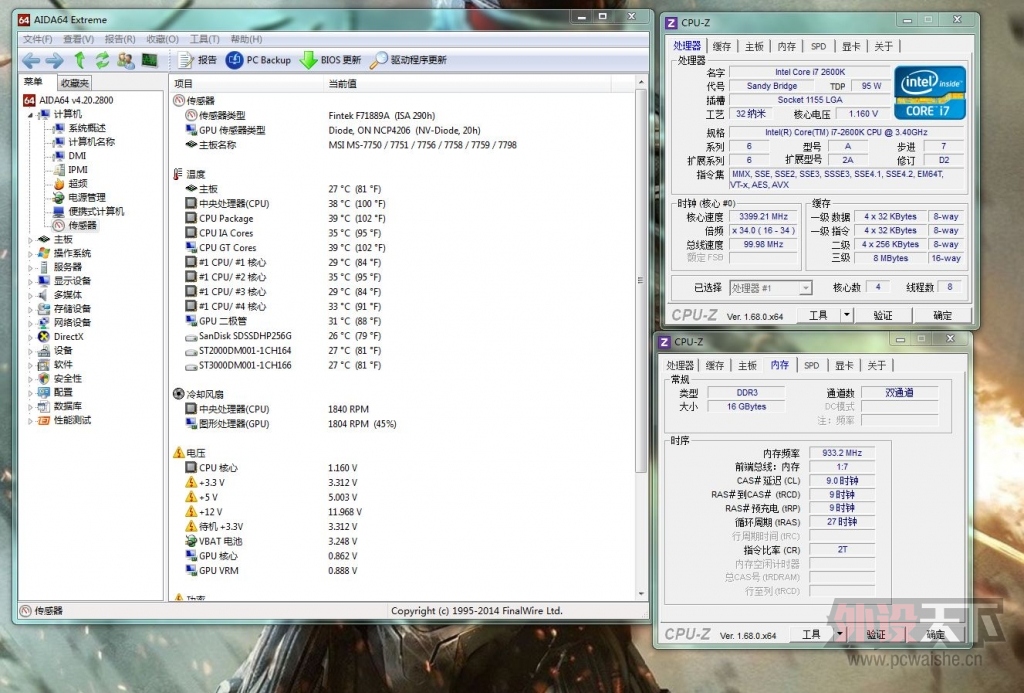
Task: Open the 工具(T) menu in AIDA64
Action: pos(204,39)
